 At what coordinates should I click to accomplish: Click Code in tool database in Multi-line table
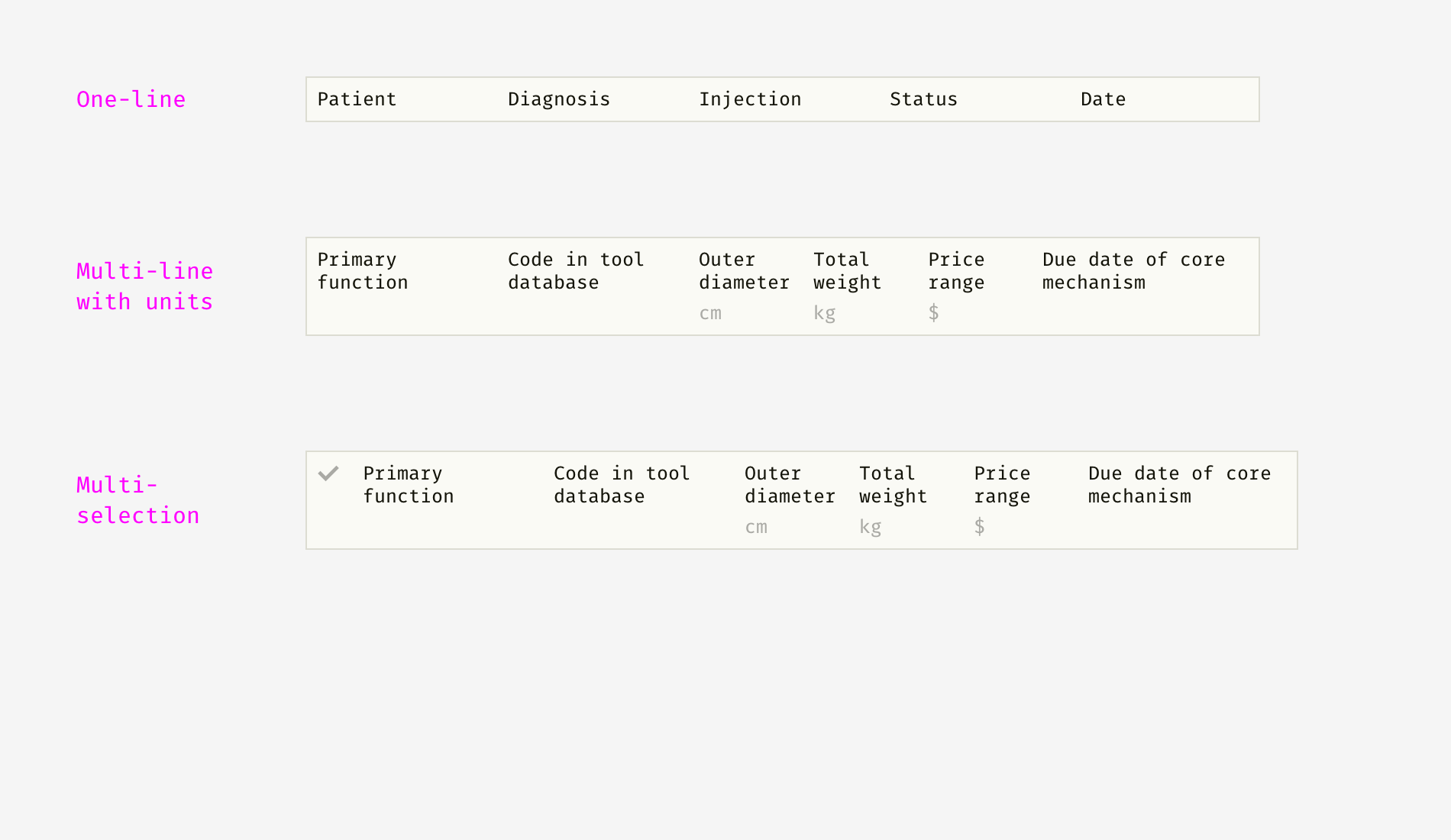click(576, 271)
